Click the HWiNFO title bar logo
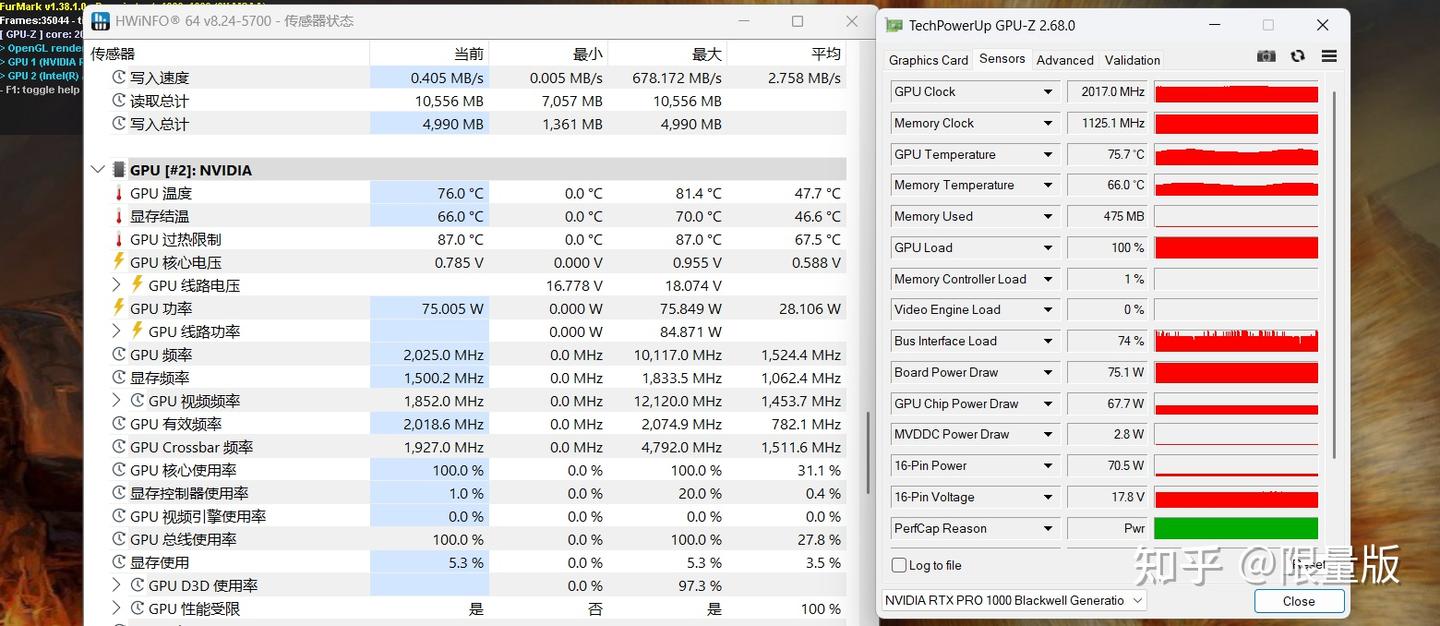 click(101, 20)
